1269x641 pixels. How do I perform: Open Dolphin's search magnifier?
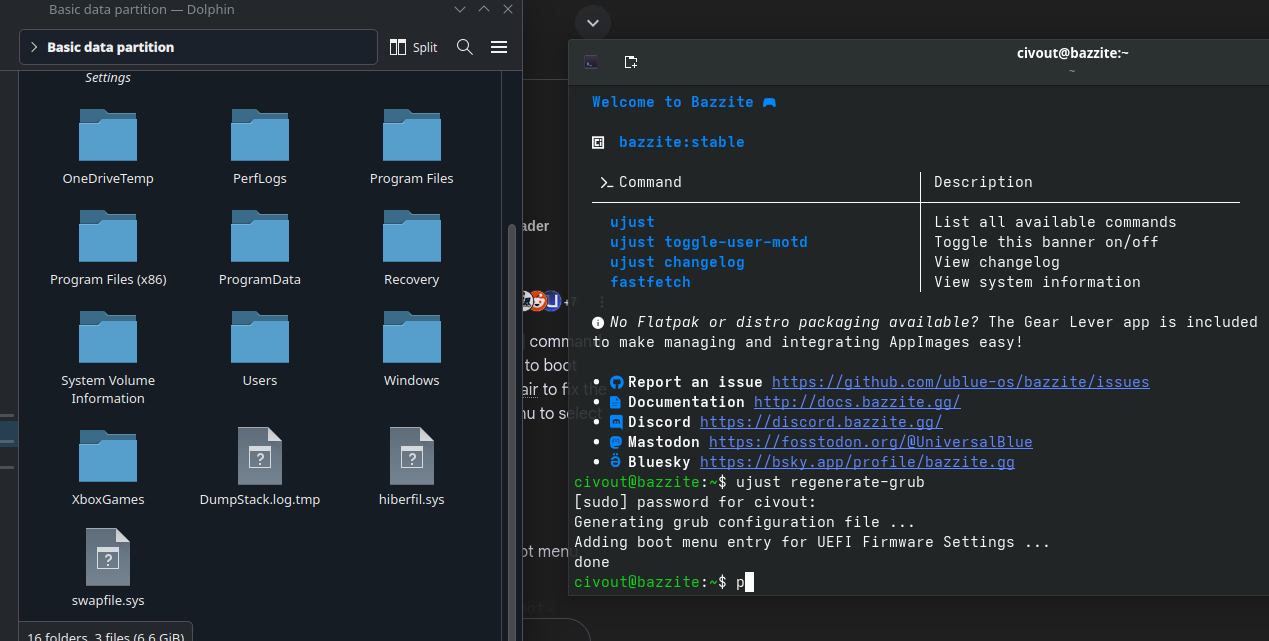pos(464,47)
